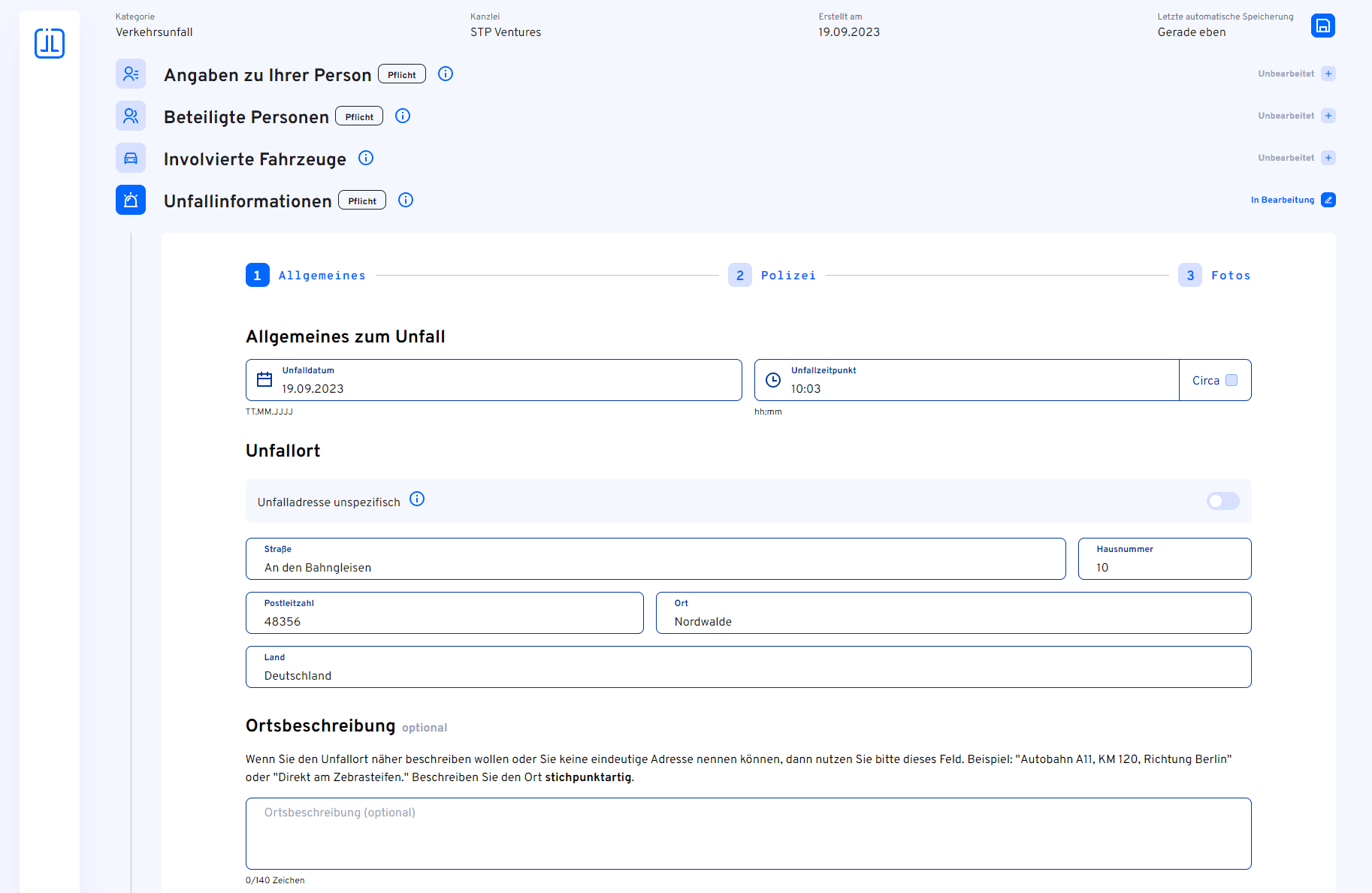Open info for Beteiligte Personen
The image size is (1372, 893).
(x=403, y=116)
